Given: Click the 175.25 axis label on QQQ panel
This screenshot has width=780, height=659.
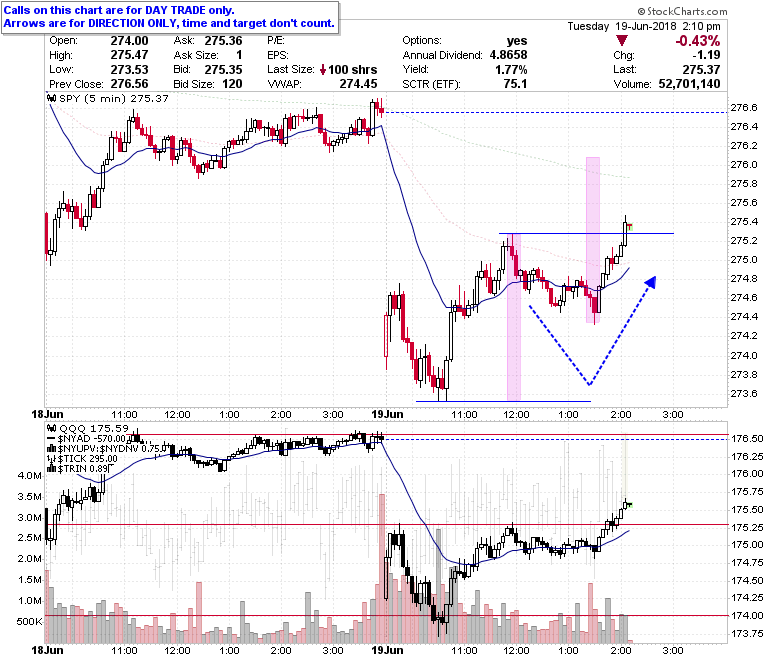Looking at the screenshot, I should [747, 527].
